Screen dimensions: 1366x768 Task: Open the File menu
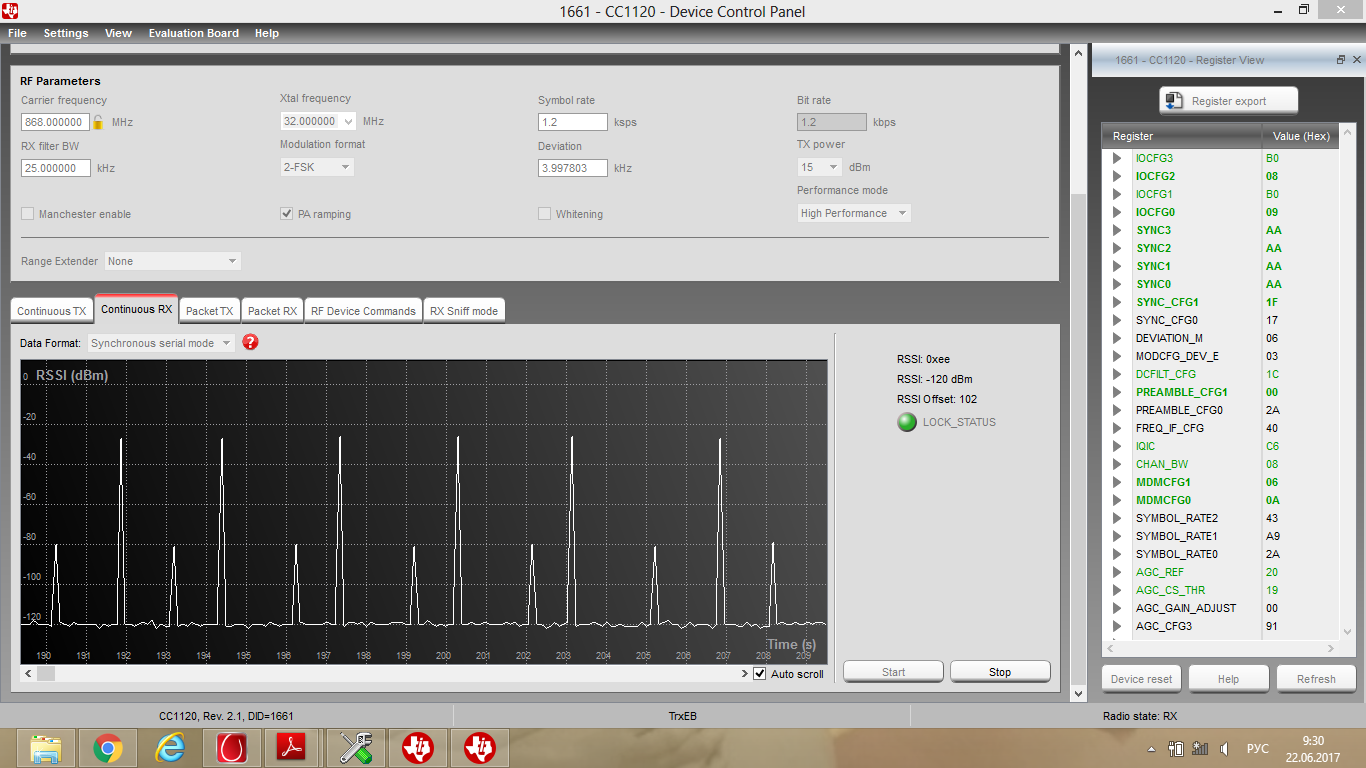[x=17, y=33]
